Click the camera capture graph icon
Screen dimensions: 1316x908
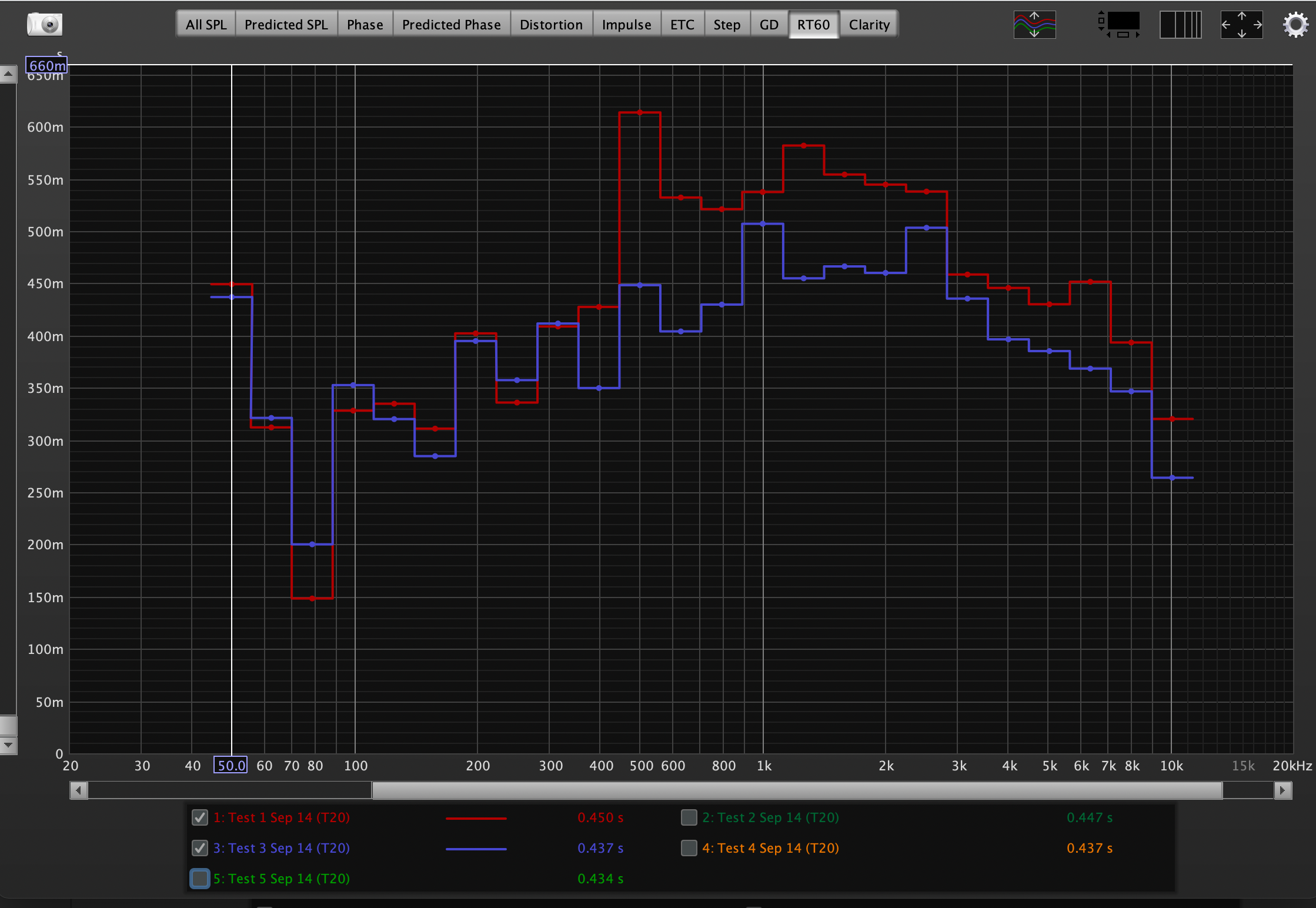(x=44, y=24)
